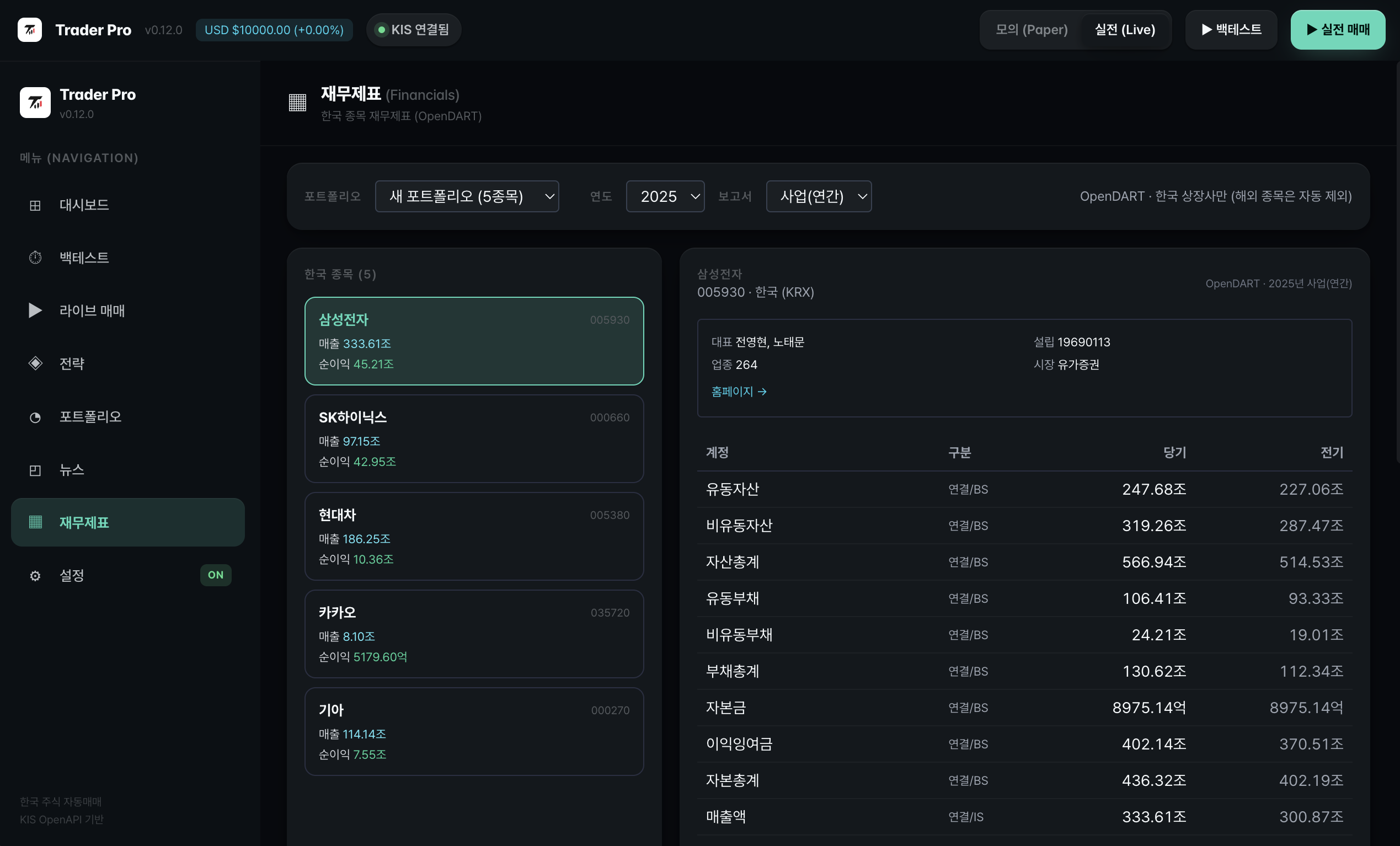Select the 현대차 stock card
1400x846 pixels.
coord(474,537)
